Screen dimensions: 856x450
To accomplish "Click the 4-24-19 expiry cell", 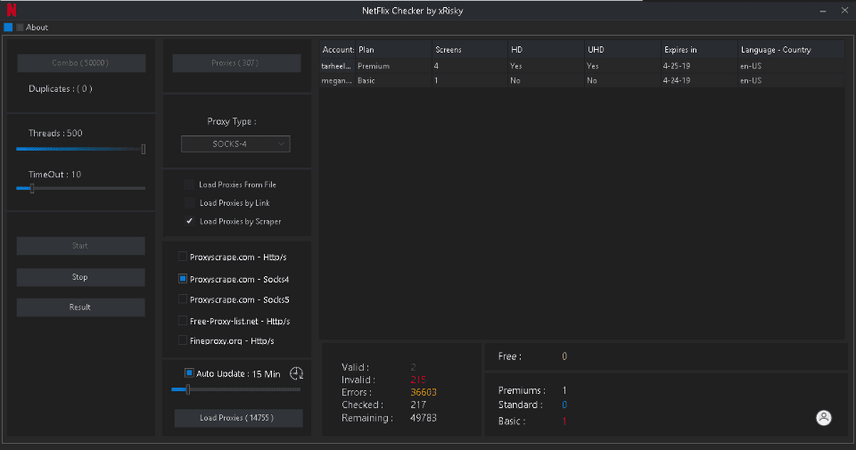I will (x=699, y=80).
